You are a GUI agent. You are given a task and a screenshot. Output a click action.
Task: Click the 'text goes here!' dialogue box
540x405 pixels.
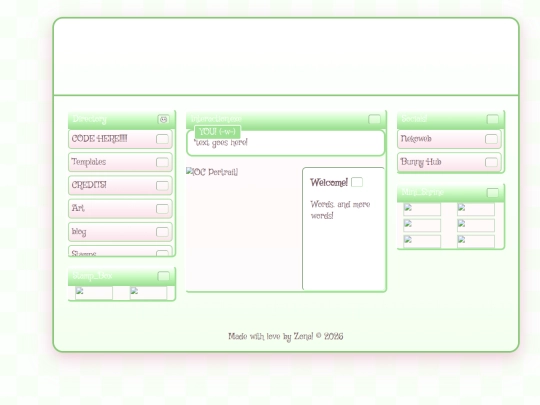click(x=285, y=143)
